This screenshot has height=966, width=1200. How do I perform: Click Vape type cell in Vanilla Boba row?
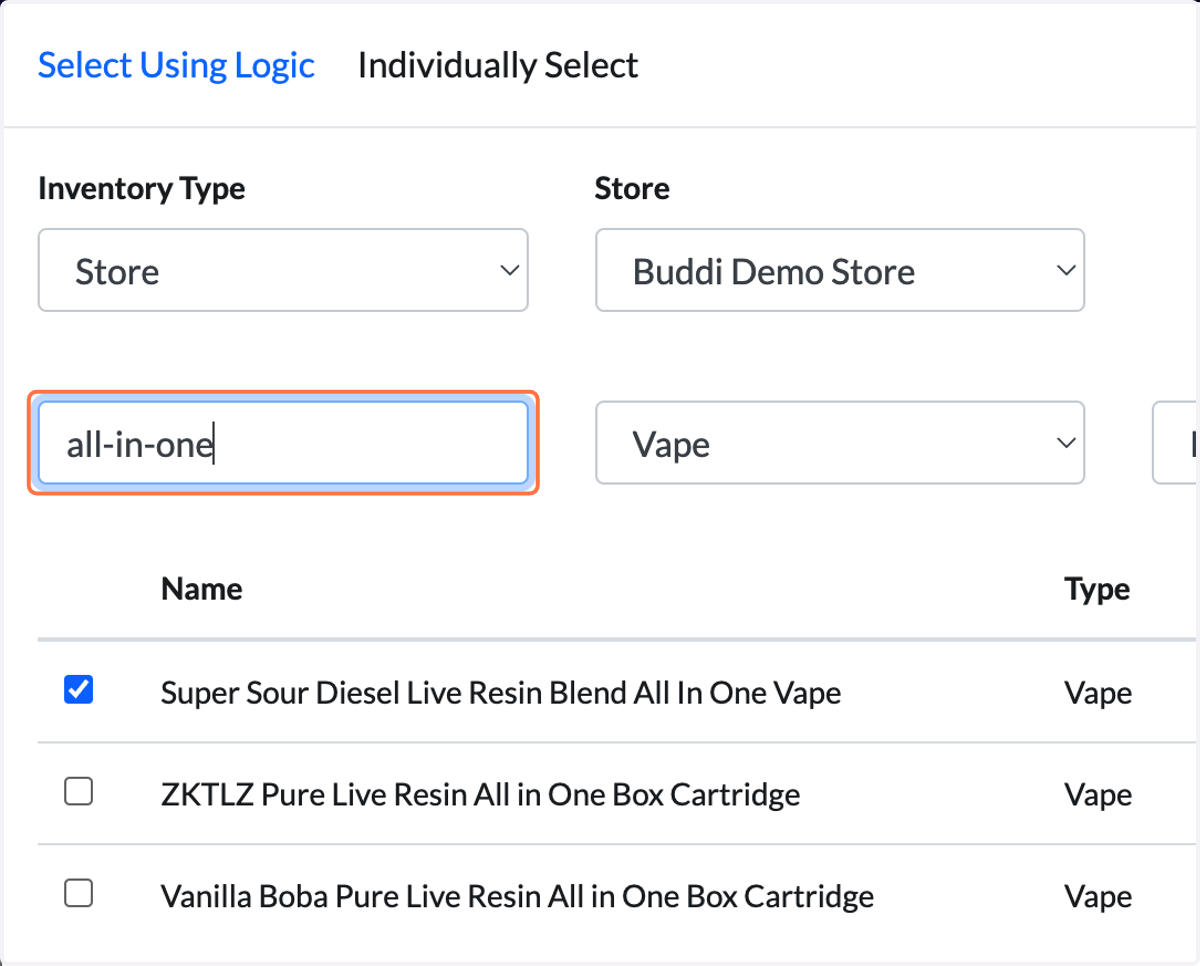(x=1098, y=897)
